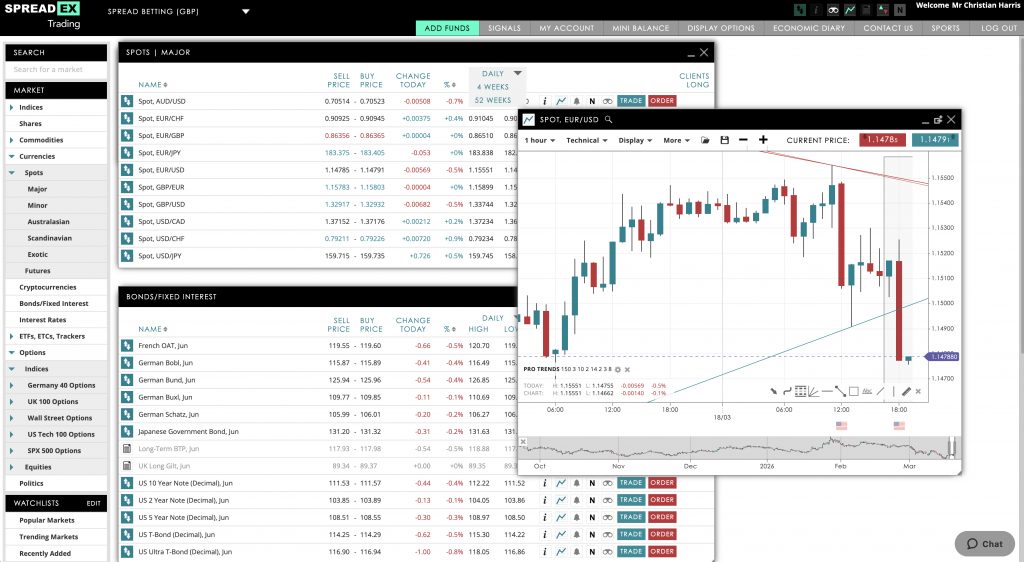Select Fibonacci grid drawing tool
The height and width of the screenshot is (562, 1024).
tap(801, 392)
